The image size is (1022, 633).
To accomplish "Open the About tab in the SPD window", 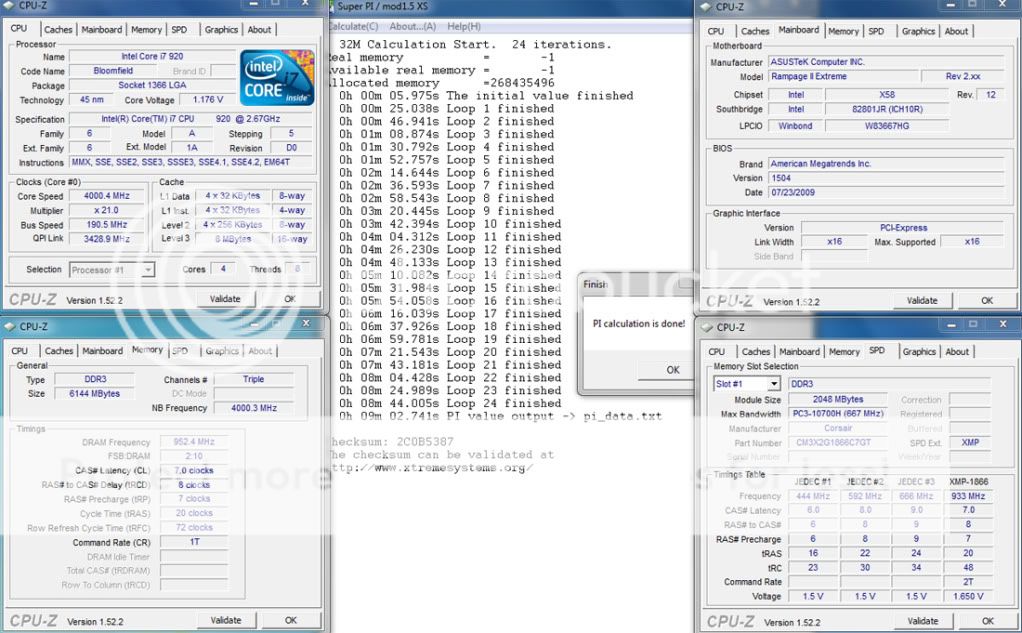I will pyautogui.click(x=957, y=351).
